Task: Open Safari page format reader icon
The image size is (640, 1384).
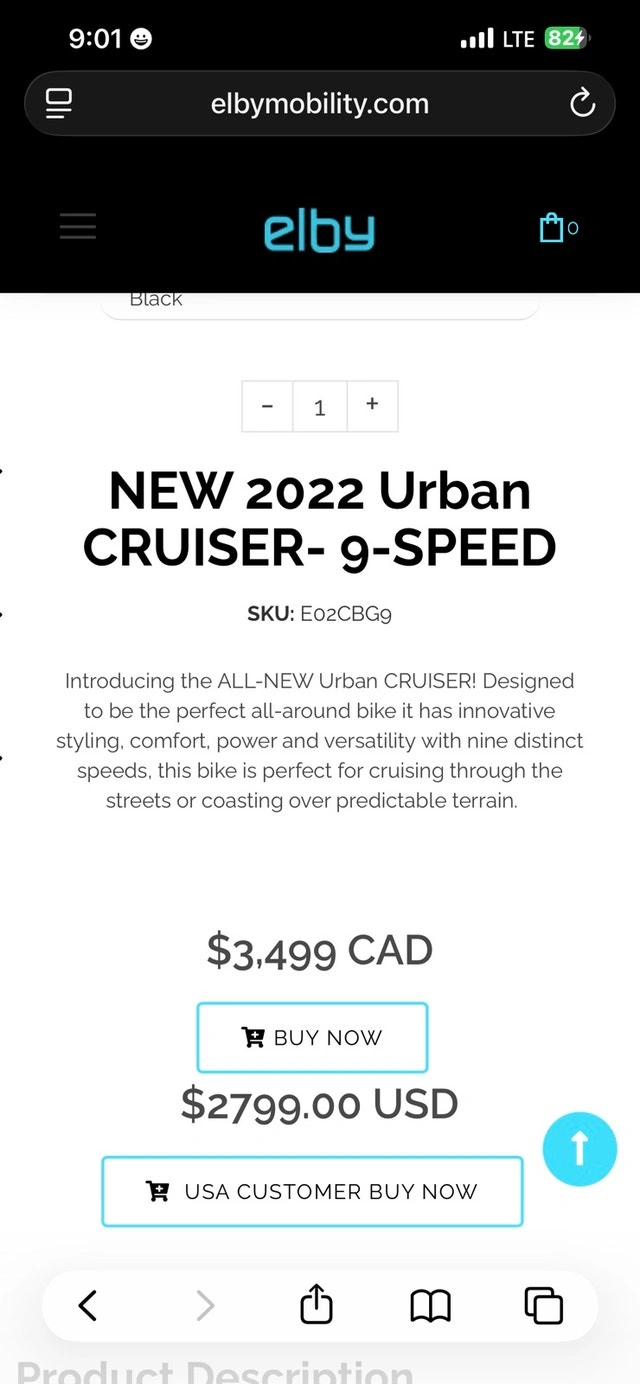Action: pyautogui.click(x=60, y=103)
